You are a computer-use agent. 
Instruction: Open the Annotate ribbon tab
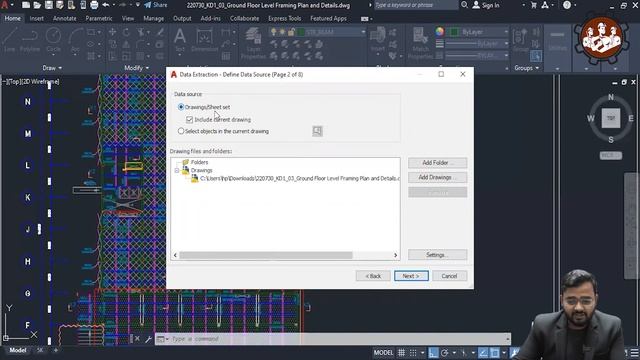click(x=64, y=18)
